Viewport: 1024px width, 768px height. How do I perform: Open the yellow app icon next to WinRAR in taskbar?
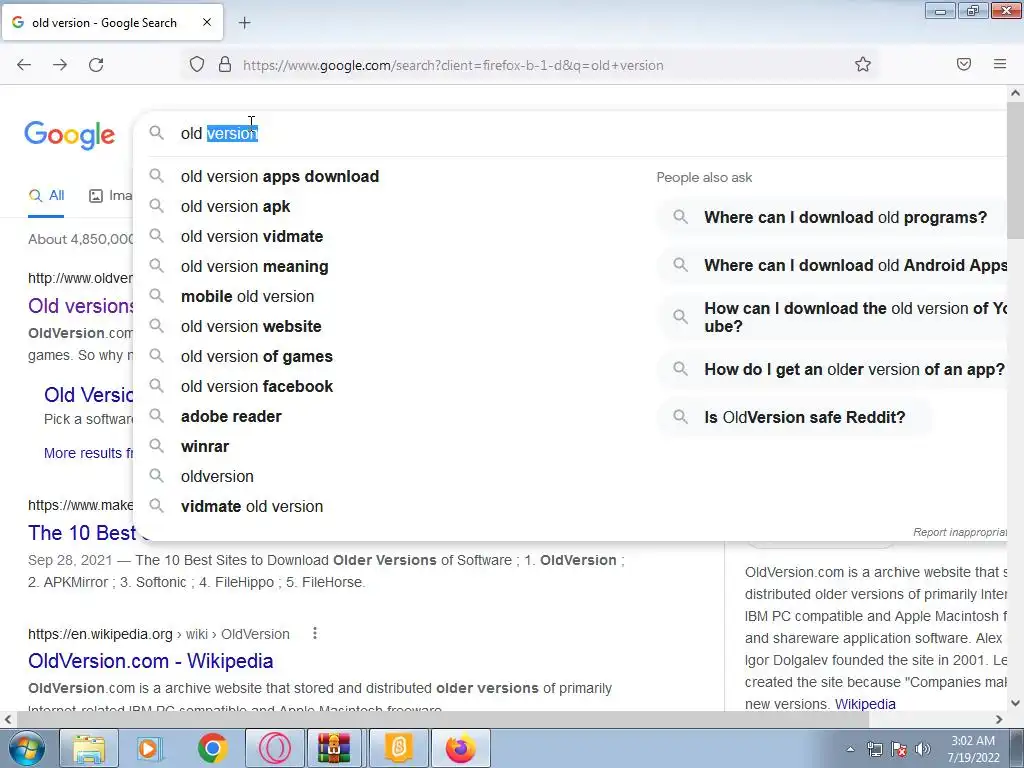click(398, 748)
